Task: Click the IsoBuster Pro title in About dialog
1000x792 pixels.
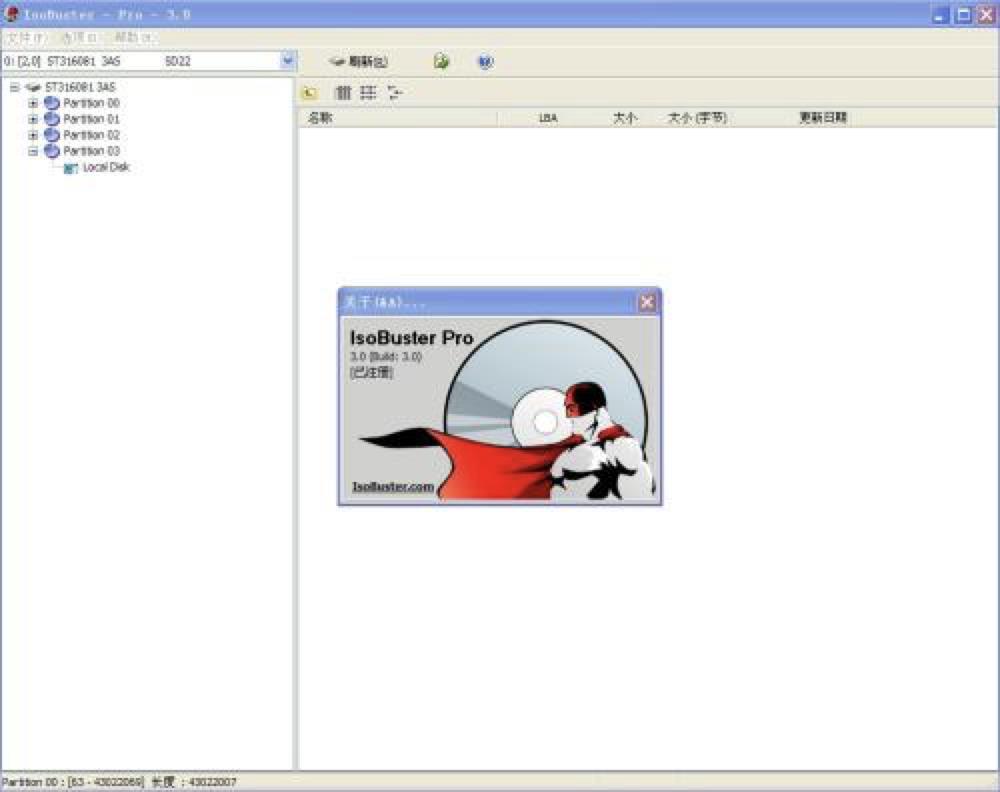Action: click(411, 338)
